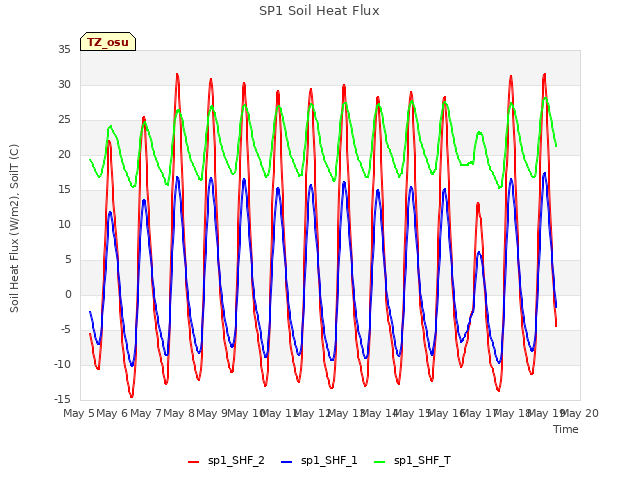Image resolution: width=640 pixels, height=480 pixels.
Task: Click the green sp1_SHF_T legend swatch
Action: click(x=380, y=462)
